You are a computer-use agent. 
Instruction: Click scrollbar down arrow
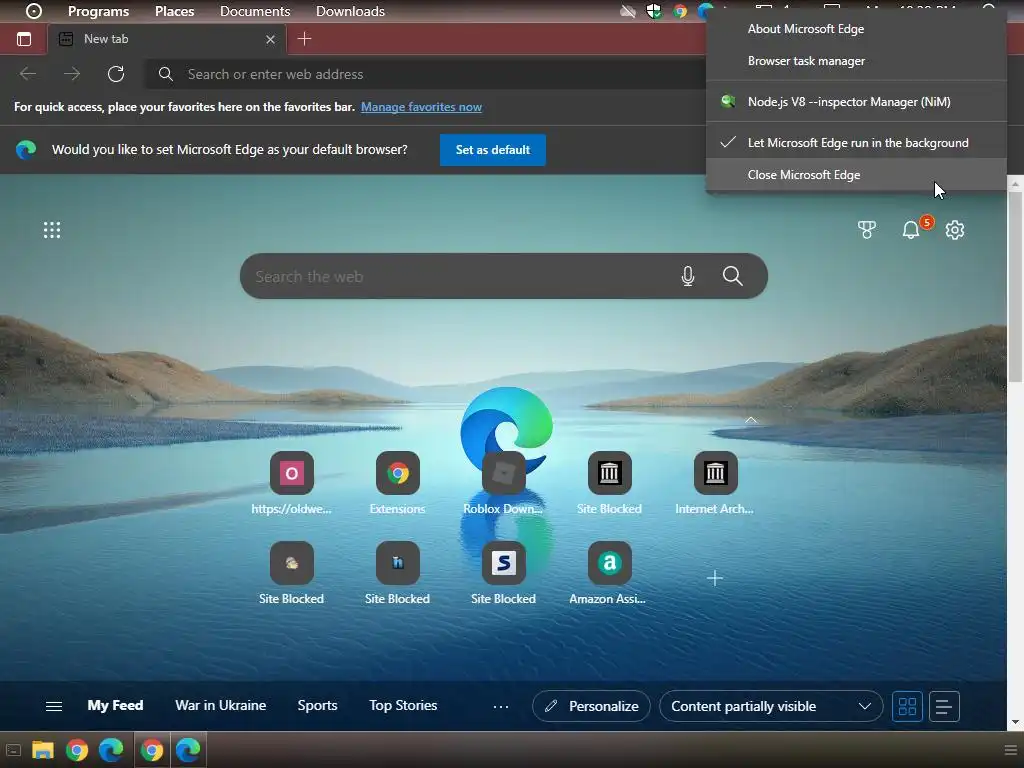click(1015, 722)
